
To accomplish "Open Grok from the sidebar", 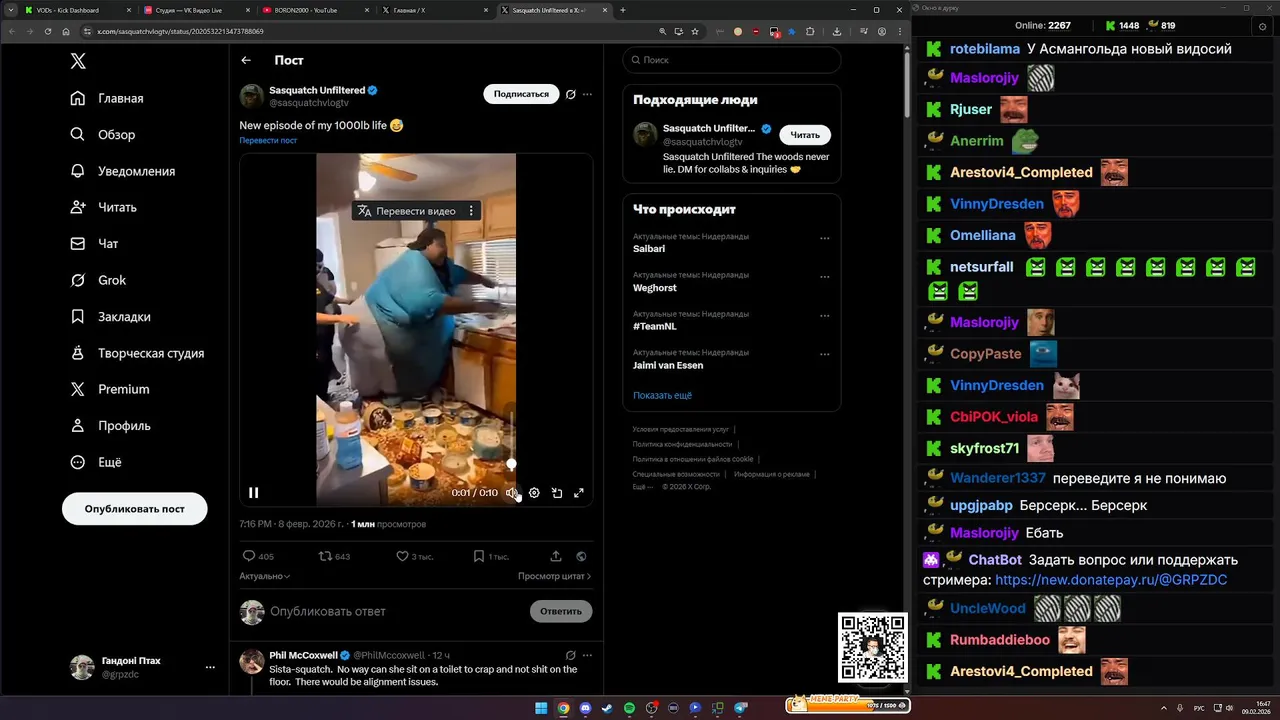I will pyautogui.click(x=98, y=280).
